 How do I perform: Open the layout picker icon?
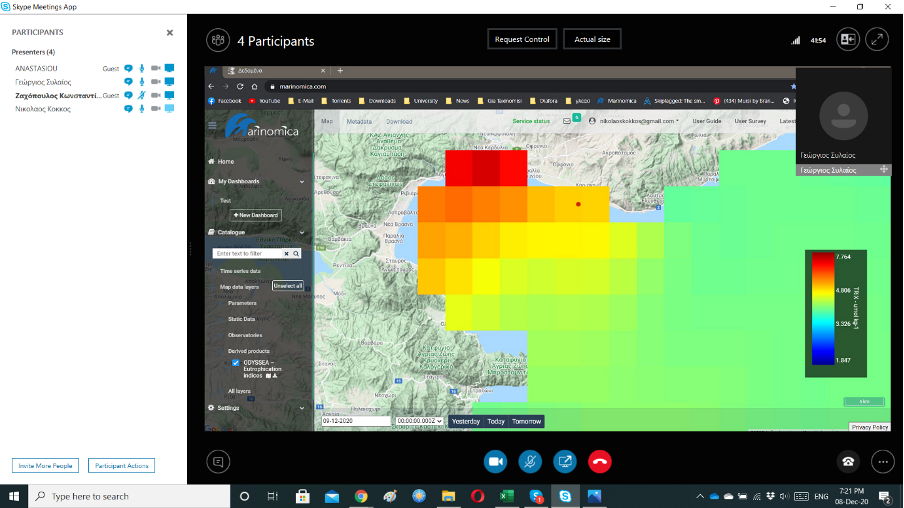(848, 39)
